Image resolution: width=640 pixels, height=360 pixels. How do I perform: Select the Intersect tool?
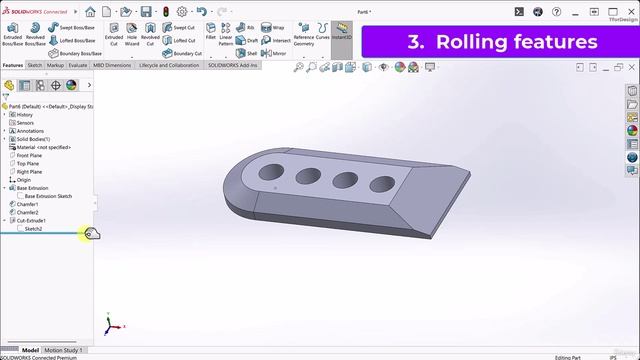(x=276, y=40)
